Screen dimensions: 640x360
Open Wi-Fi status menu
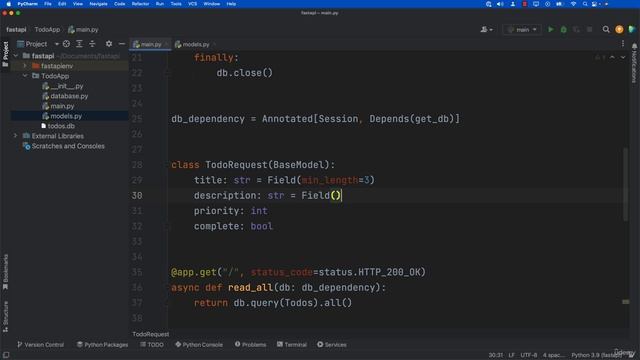coord(573,4)
